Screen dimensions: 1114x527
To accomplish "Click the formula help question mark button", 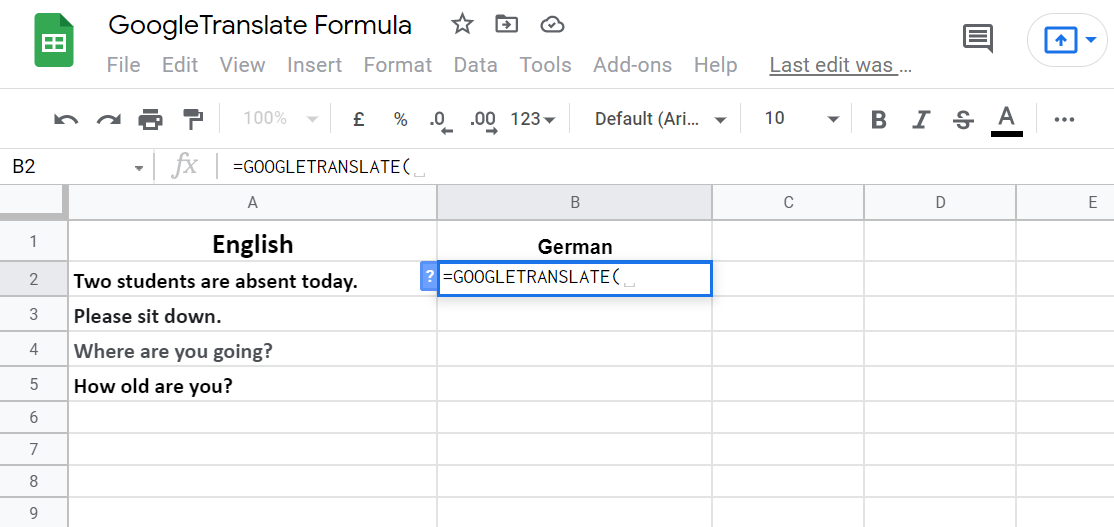I will click(x=429, y=277).
